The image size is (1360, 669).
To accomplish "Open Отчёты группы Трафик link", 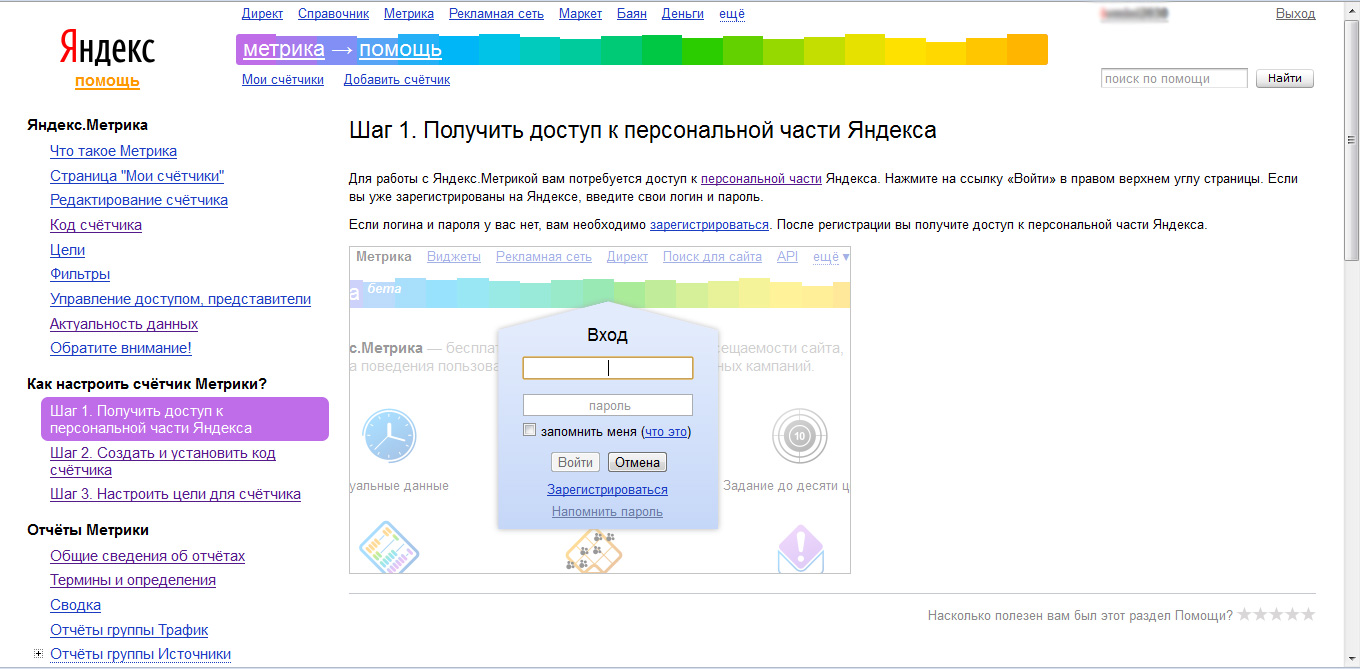I will 129,630.
